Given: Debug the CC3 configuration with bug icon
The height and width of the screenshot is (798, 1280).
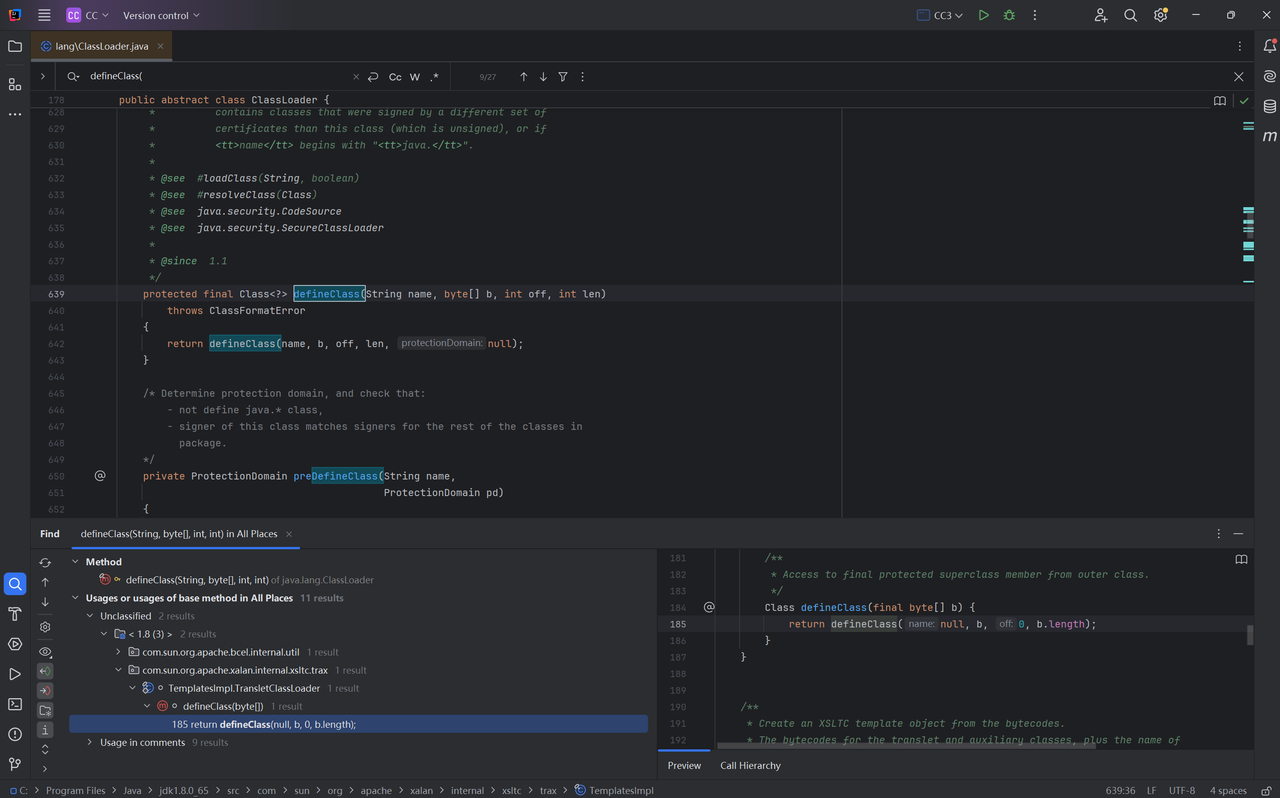Looking at the screenshot, I should point(1009,15).
